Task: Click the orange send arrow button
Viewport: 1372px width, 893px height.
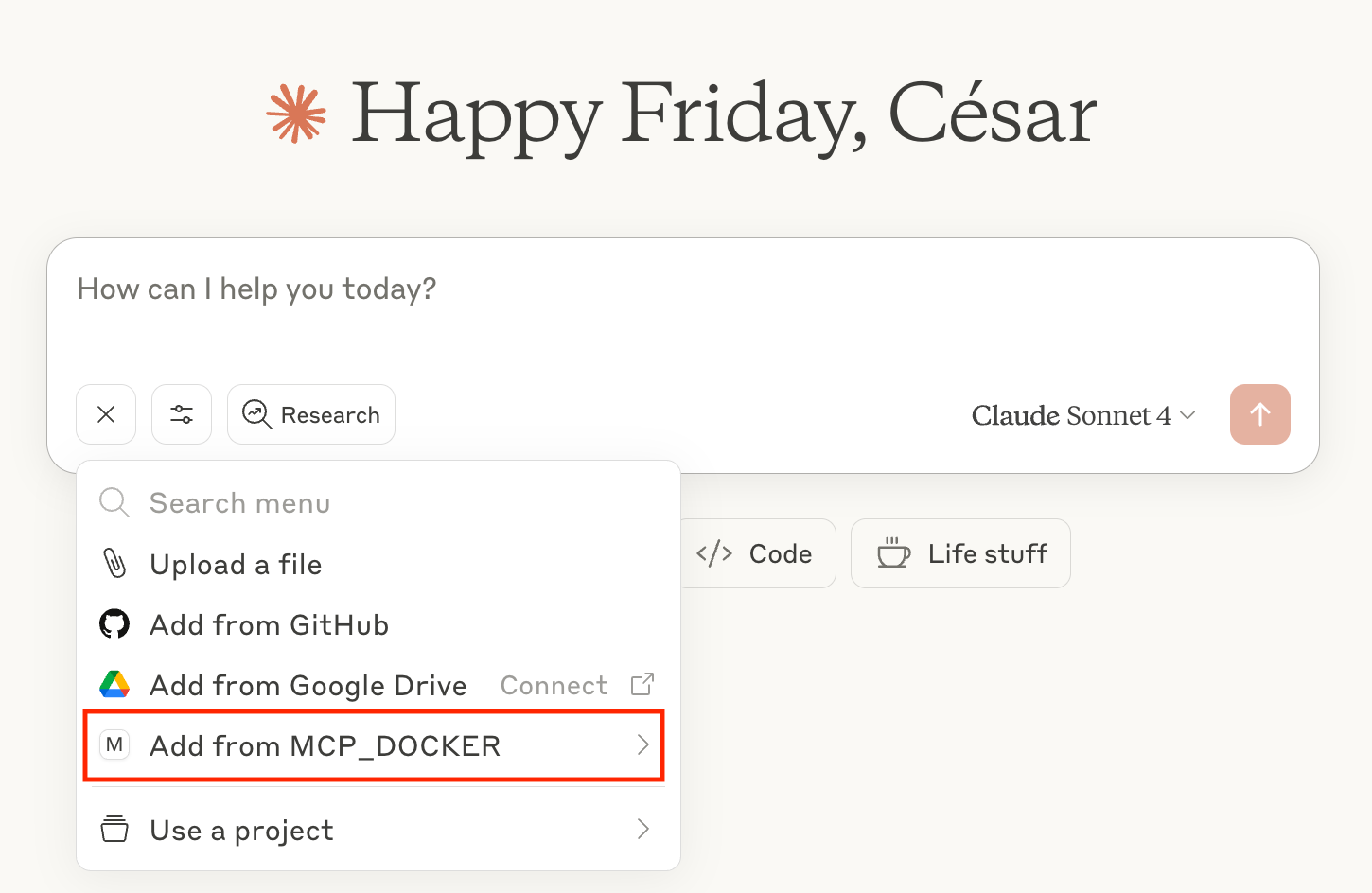Action: [1259, 414]
